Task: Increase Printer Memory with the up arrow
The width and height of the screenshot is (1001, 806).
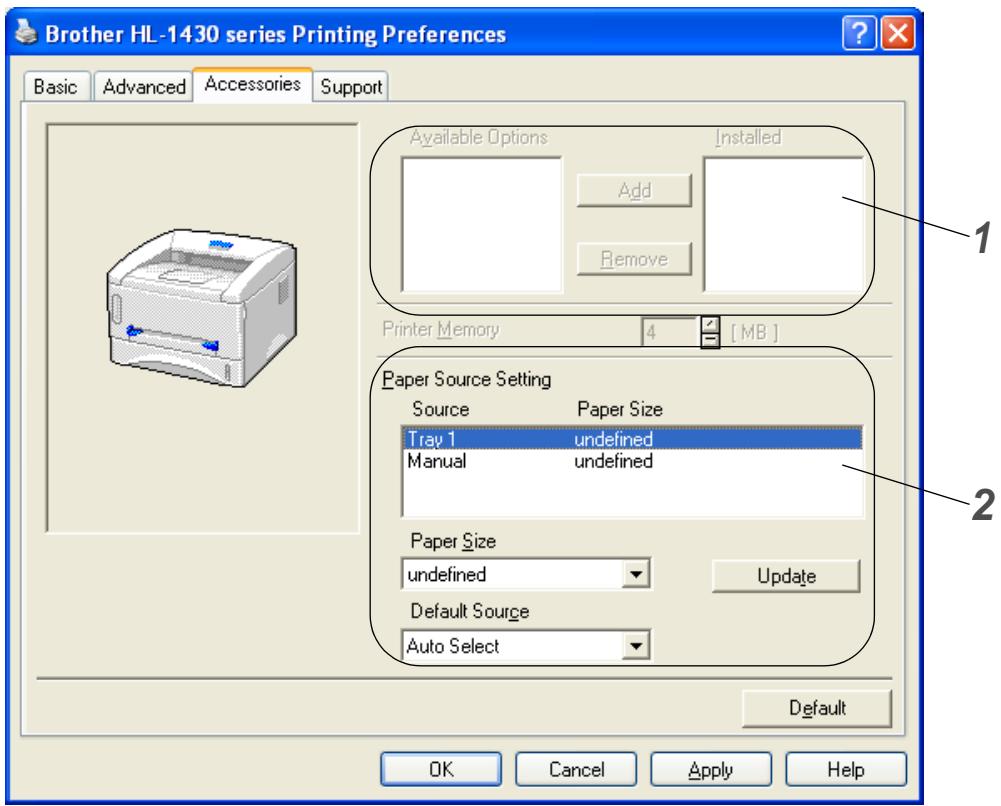Action: coord(710,324)
